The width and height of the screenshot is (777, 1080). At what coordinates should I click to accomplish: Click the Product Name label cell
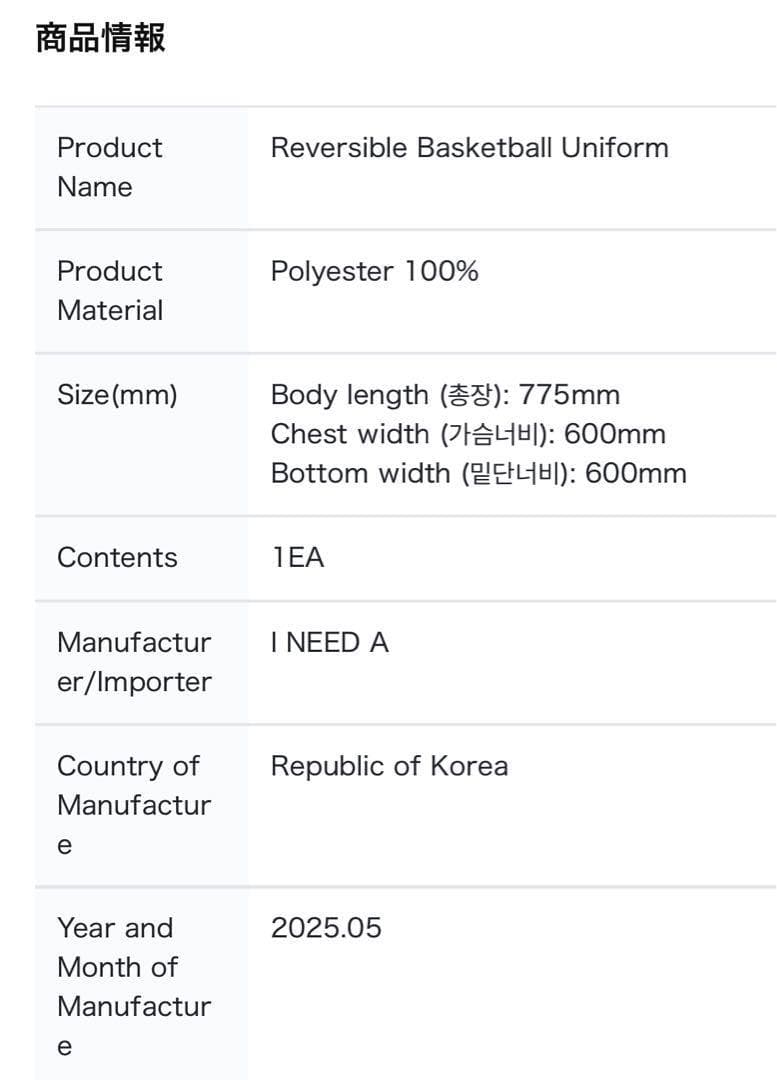(x=110, y=167)
